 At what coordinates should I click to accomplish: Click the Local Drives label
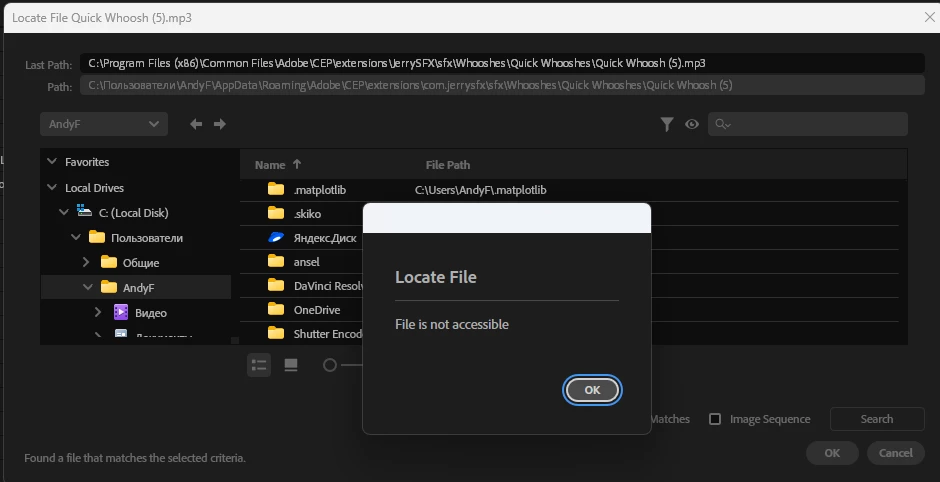tap(94, 188)
